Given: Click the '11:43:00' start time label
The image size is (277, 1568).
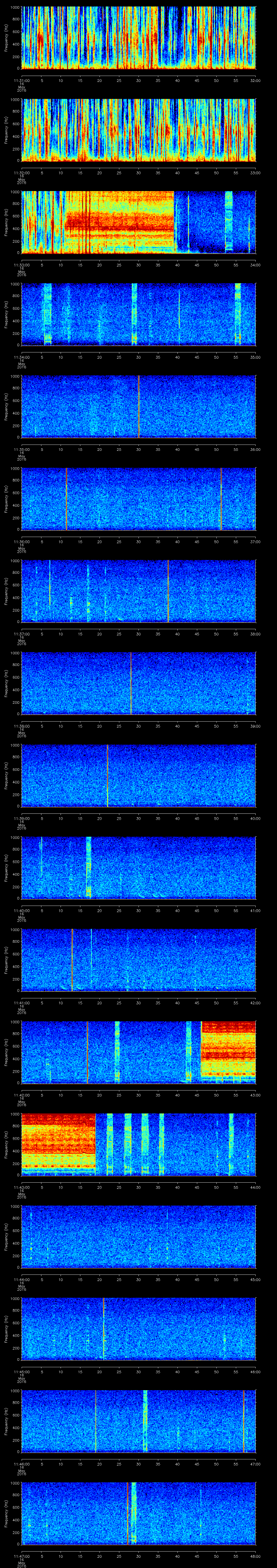Looking at the screenshot, I should point(21,1187).
